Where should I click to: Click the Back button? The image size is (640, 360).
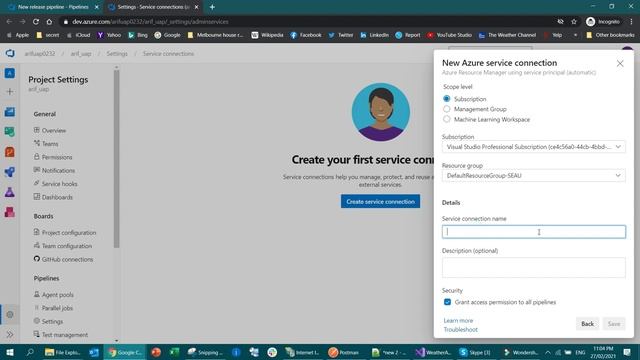click(587, 324)
